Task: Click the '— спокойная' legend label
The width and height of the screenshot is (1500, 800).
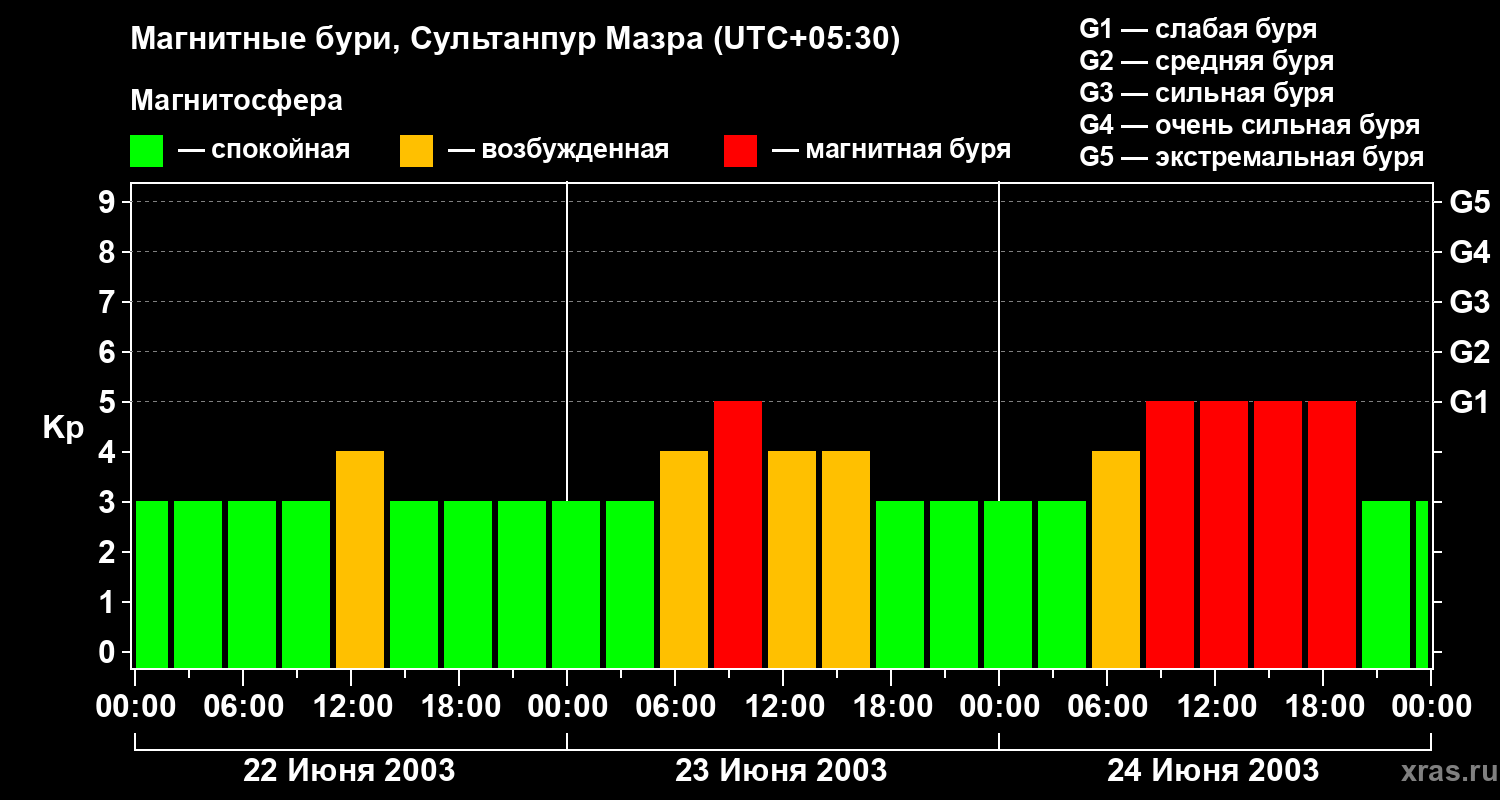Action: tap(264, 151)
